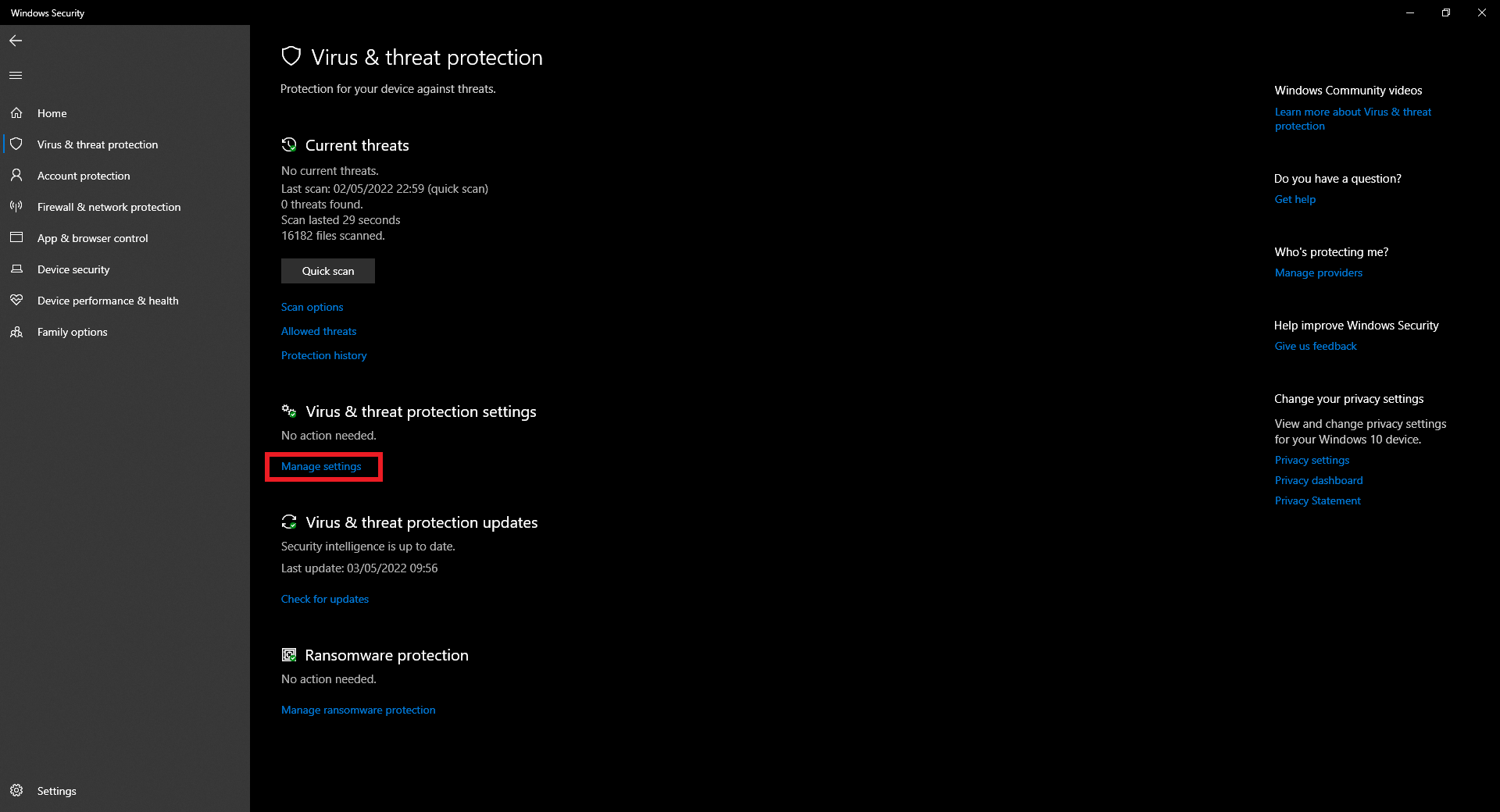1500x812 pixels.
Task: Open Scan options link
Action: 312,307
